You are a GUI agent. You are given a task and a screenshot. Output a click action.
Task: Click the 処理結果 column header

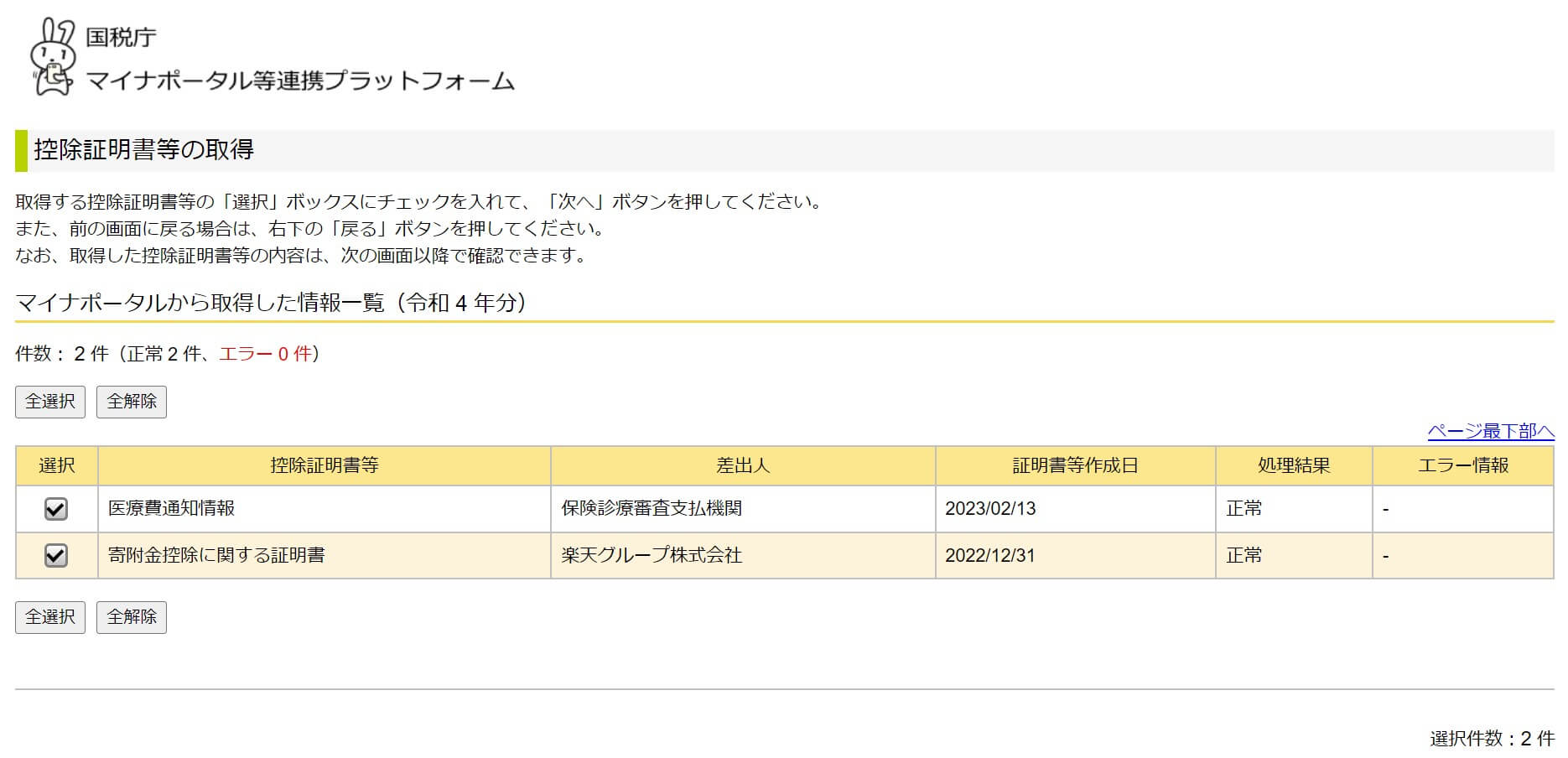[1294, 465]
